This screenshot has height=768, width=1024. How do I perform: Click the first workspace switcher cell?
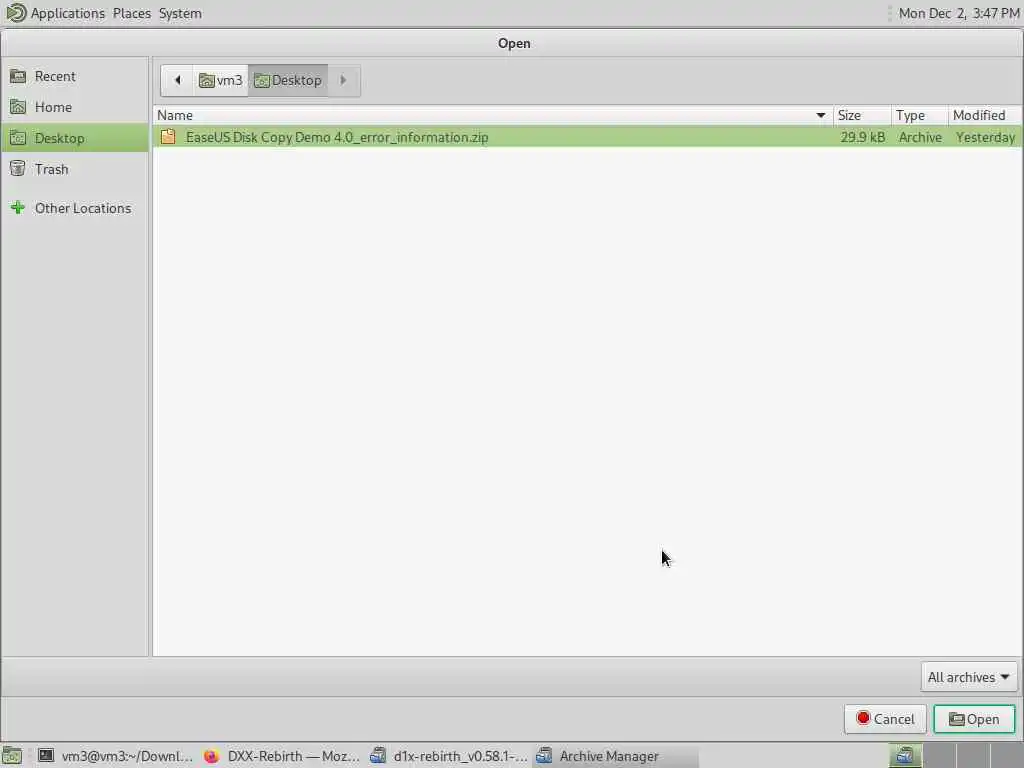click(904, 756)
